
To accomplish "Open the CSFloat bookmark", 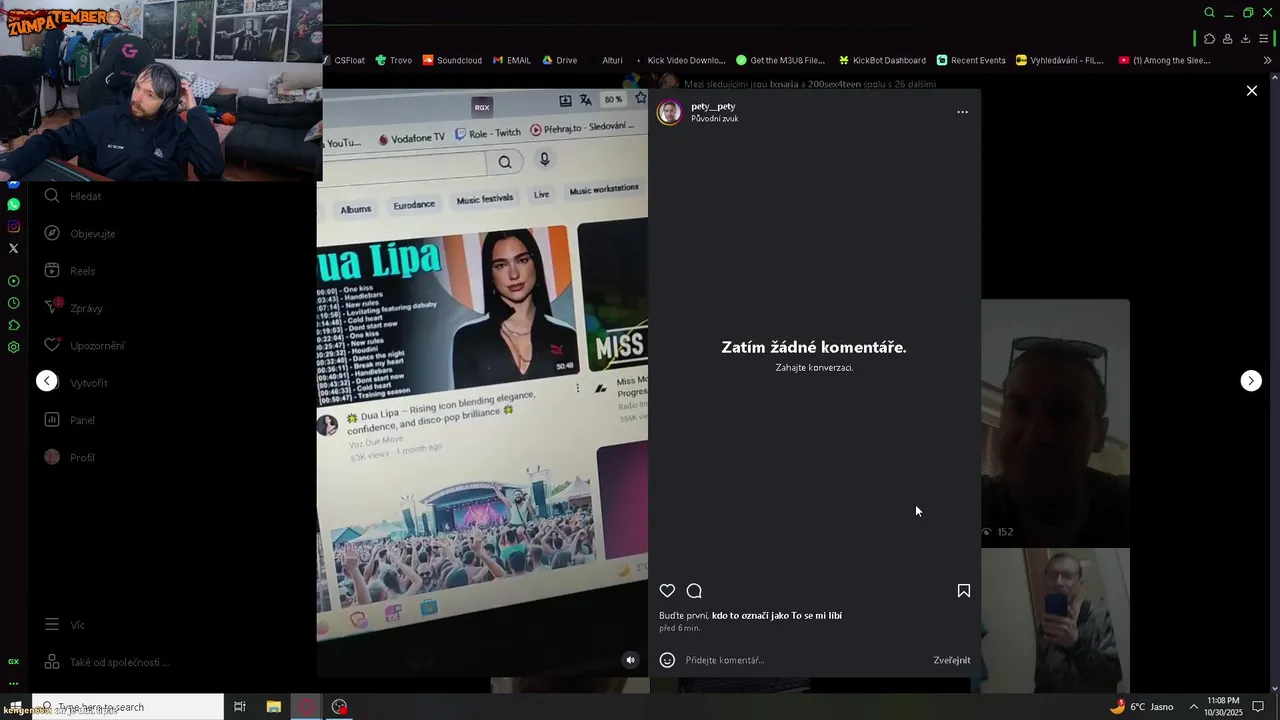I will pos(343,60).
